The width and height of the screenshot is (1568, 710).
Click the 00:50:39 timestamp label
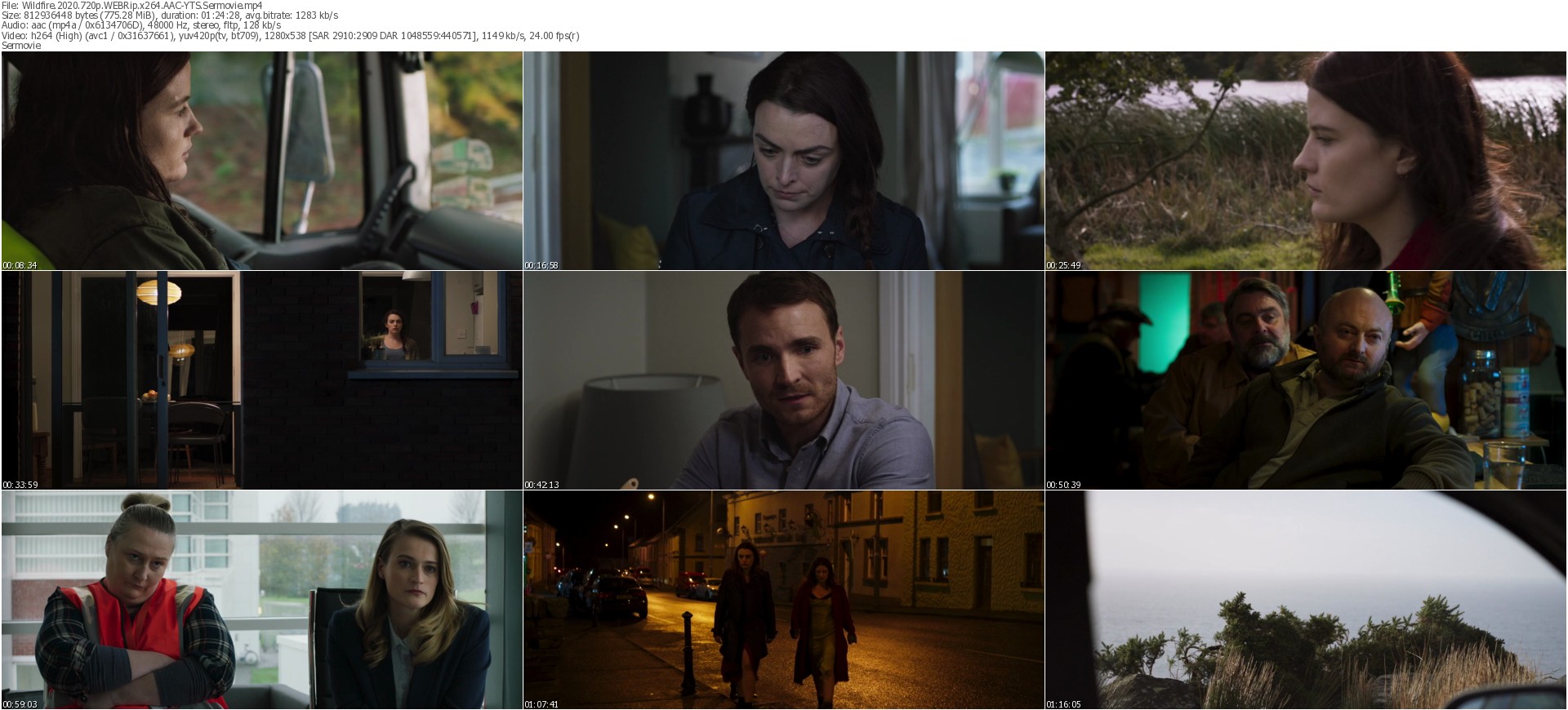point(1063,485)
